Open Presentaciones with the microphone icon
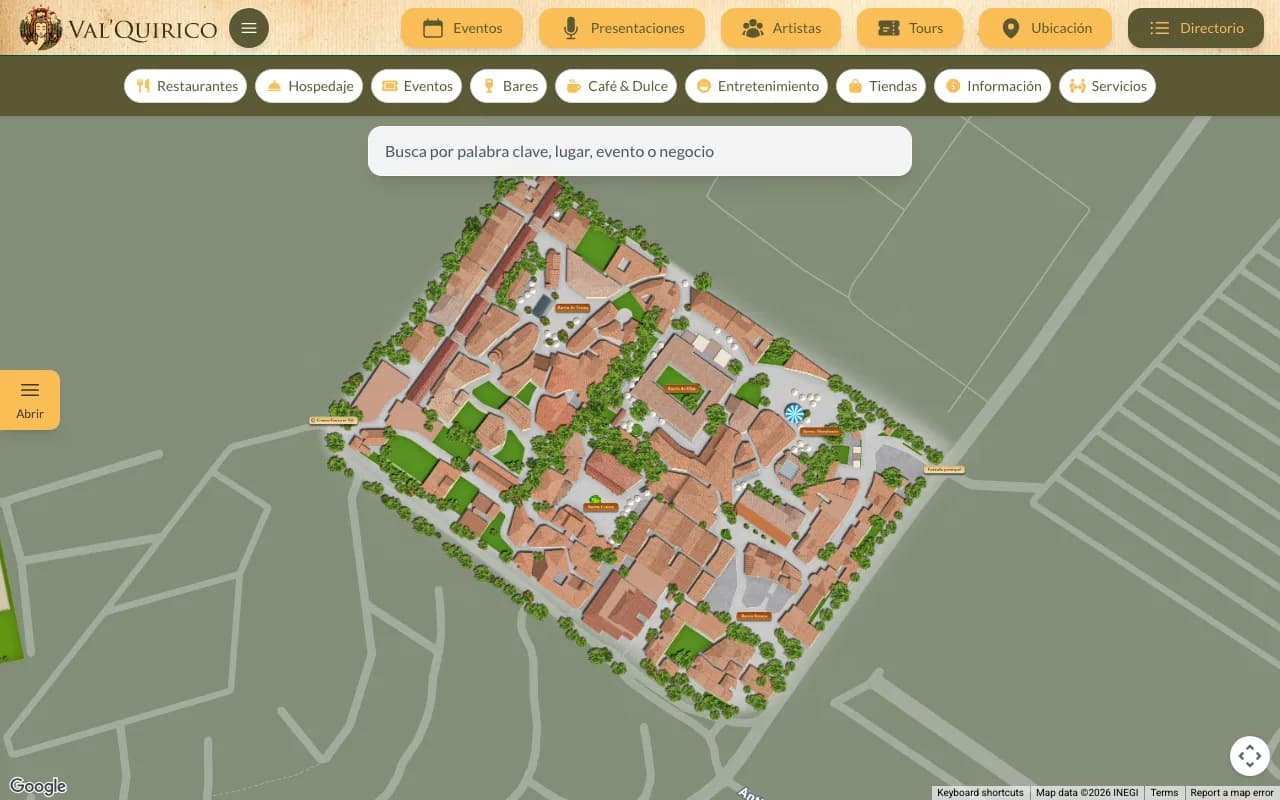Viewport: 1280px width, 800px height. click(622, 28)
